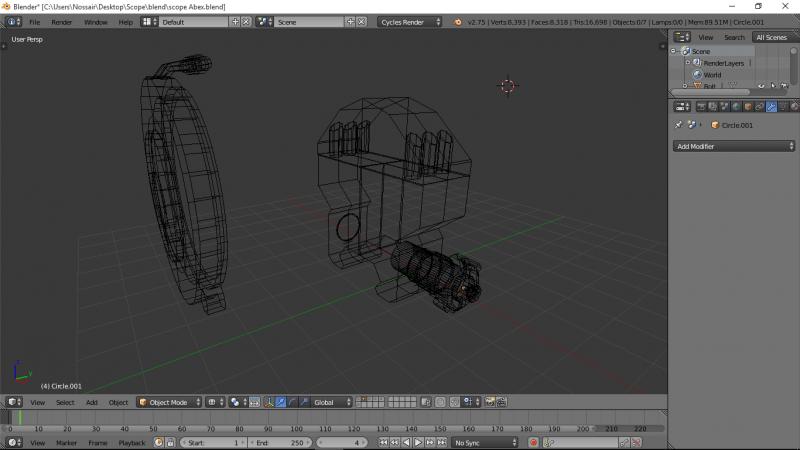Delete the Scene with X icon

pyautogui.click(x=361, y=22)
